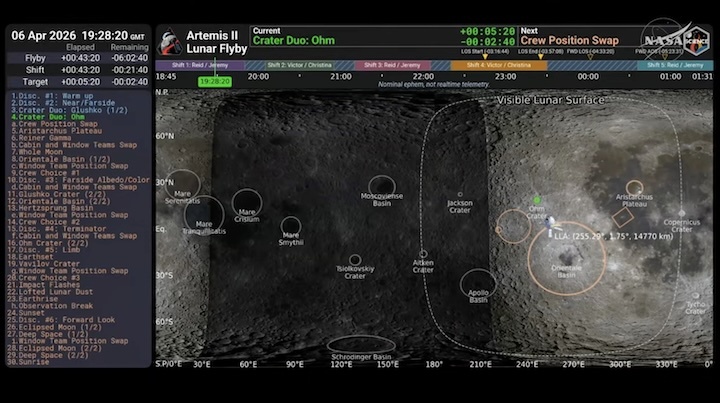Select Shift 4: Victor / Christina bar
Image resolution: width=720 pixels, height=403 pixels.
(x=499, y=65)
